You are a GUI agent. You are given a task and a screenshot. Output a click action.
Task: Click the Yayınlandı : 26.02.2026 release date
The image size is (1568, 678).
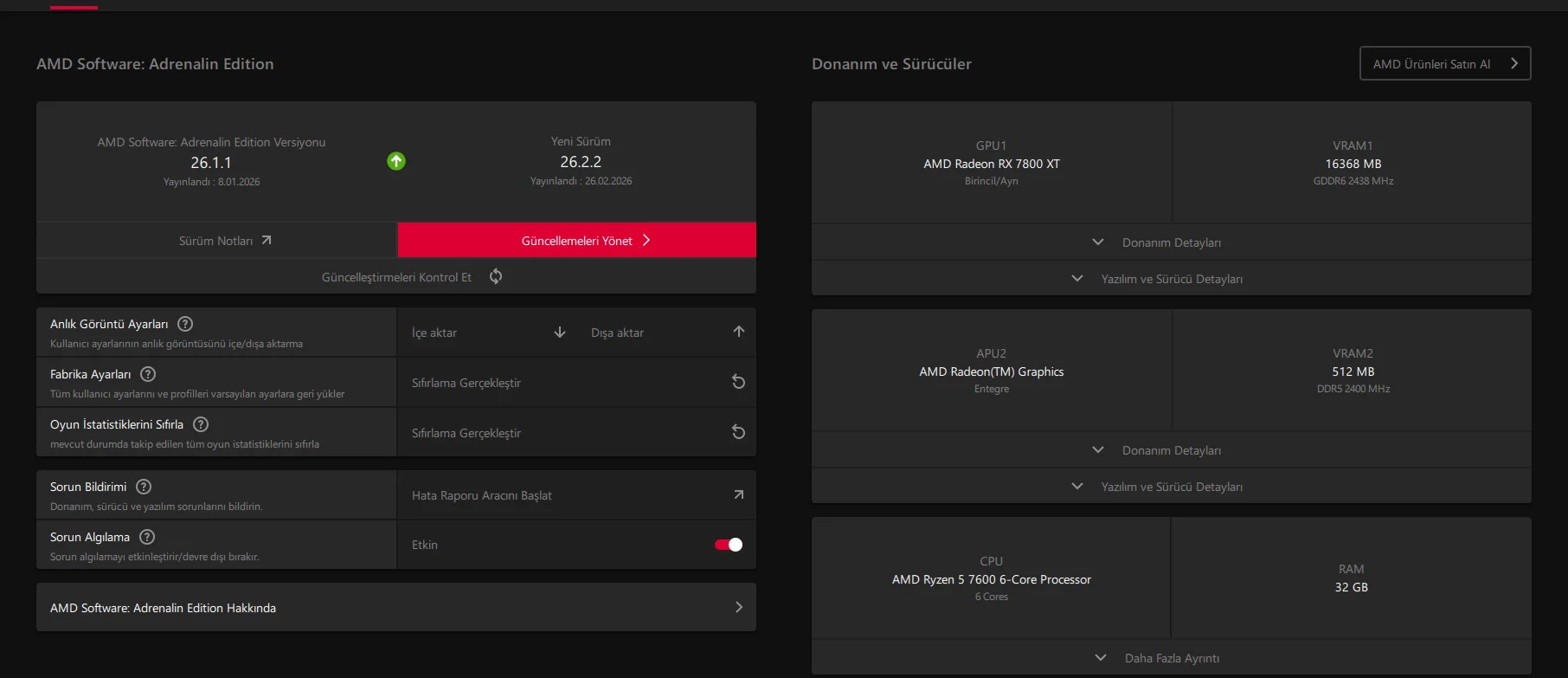point(581,181)
